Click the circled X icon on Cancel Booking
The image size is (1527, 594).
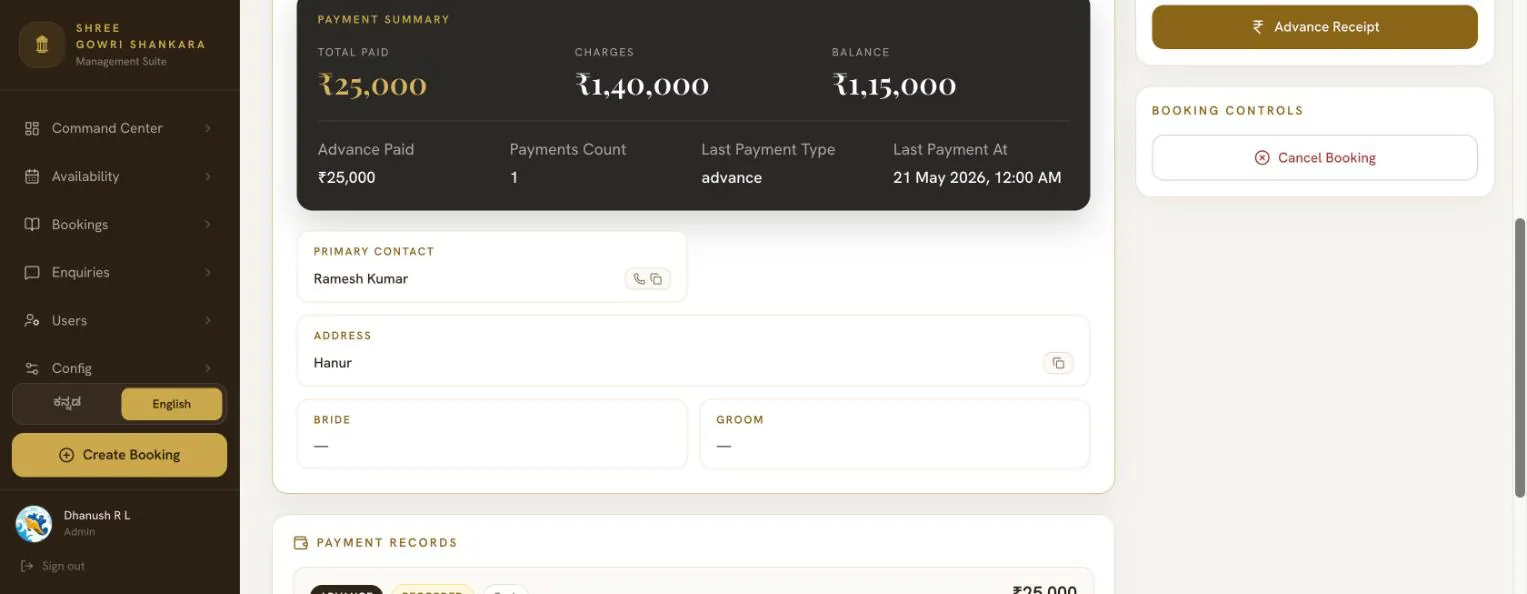1262,158
